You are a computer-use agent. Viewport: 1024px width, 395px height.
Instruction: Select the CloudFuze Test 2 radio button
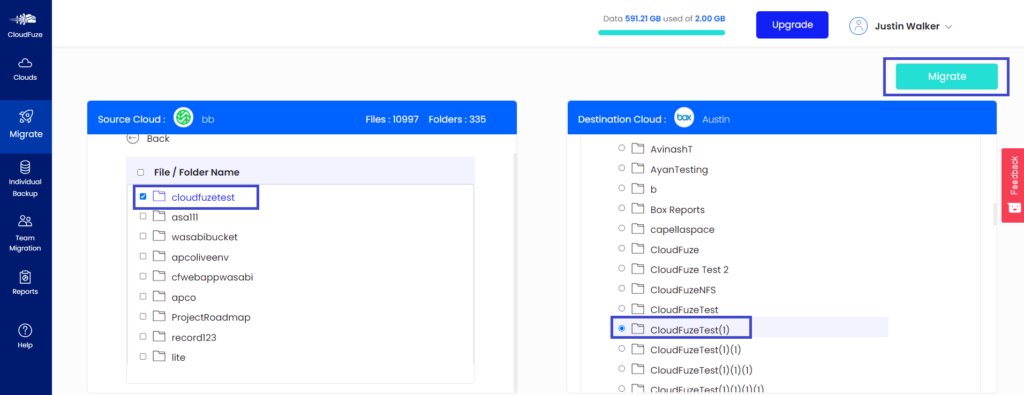pyautogui.click(x=621, y=269)
